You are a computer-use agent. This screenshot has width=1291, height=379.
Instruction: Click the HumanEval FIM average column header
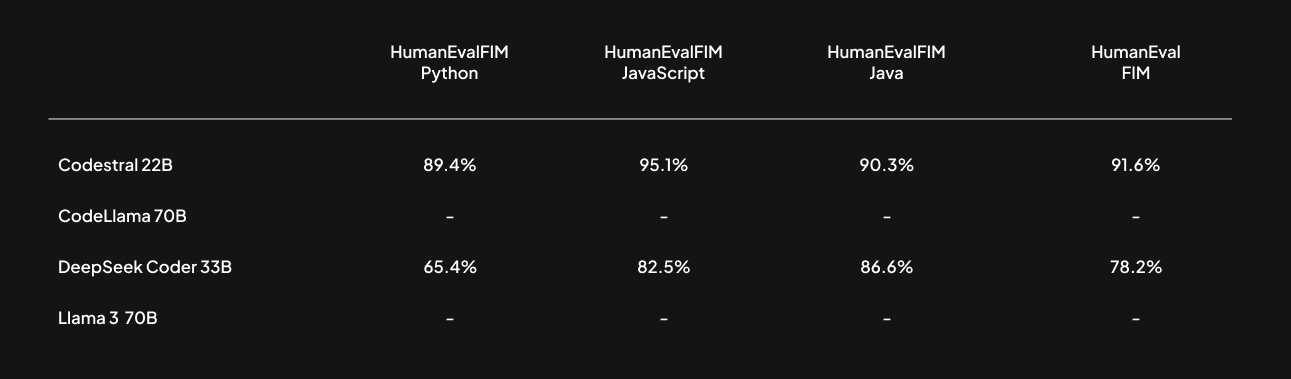pos(1135,63)
